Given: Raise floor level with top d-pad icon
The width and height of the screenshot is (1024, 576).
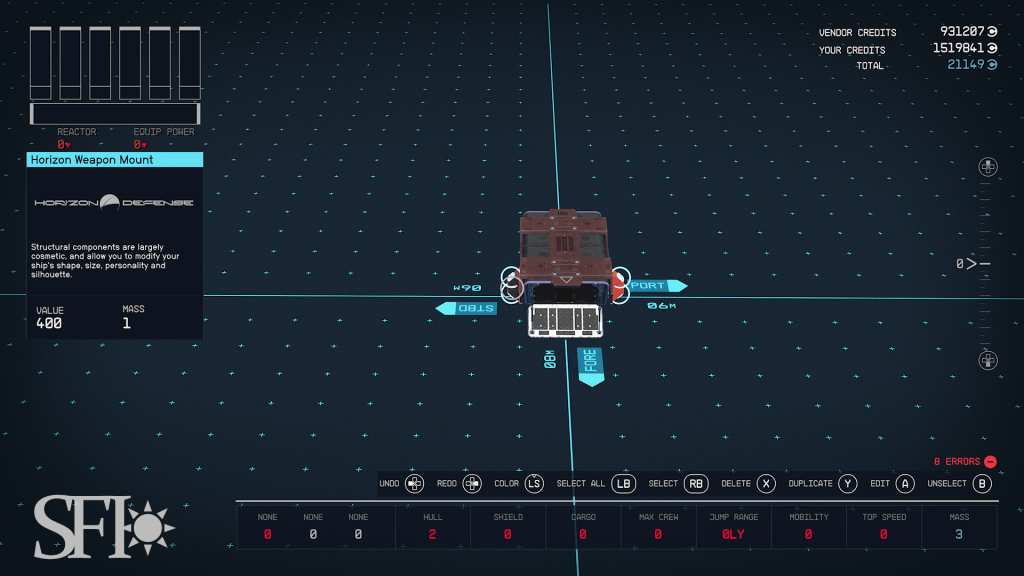Looking at the screenshot, I should 987,167.
